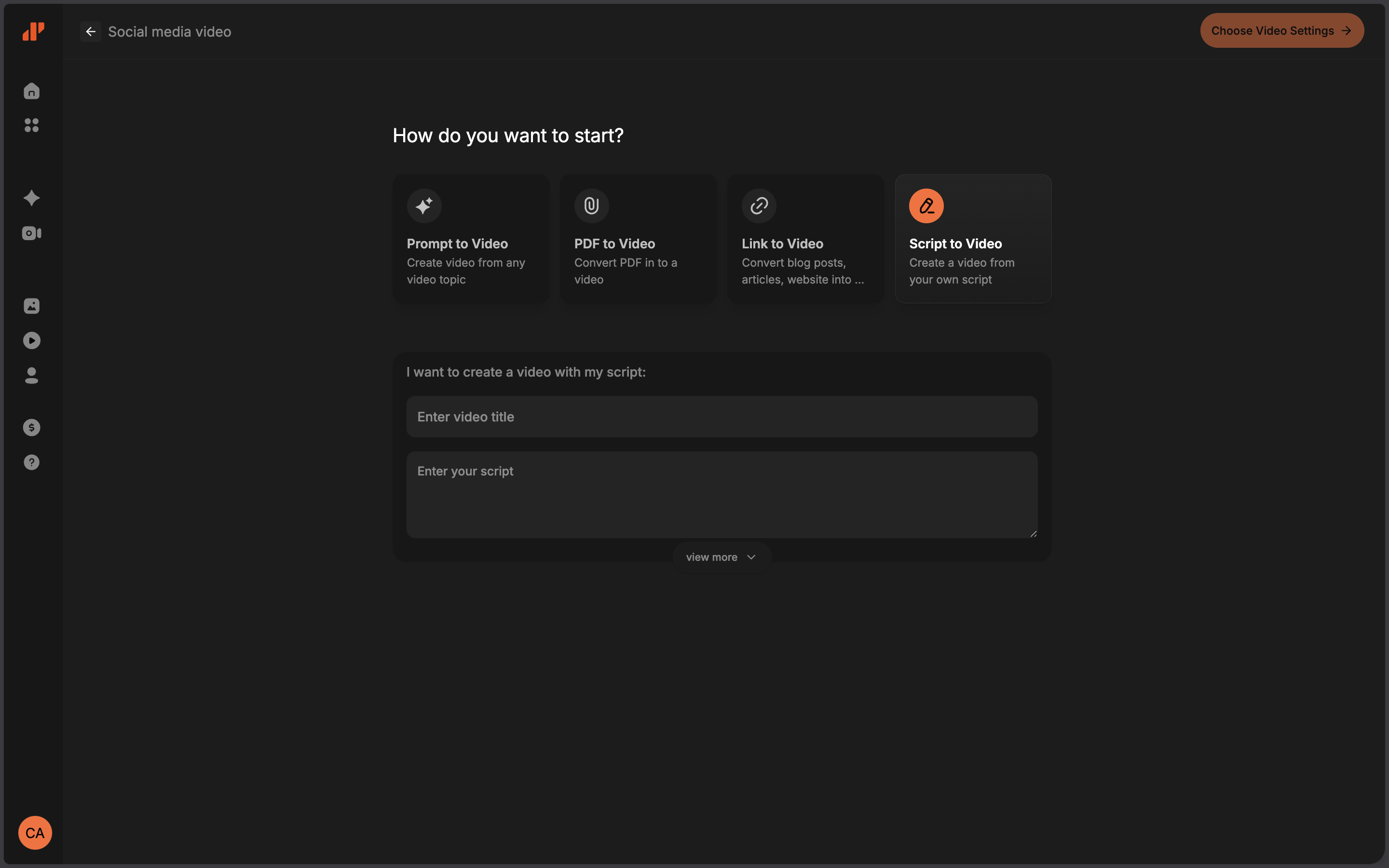Open the apps grid icon in sidebar
Screen dimensions: 1389x868
coord(31,125)
